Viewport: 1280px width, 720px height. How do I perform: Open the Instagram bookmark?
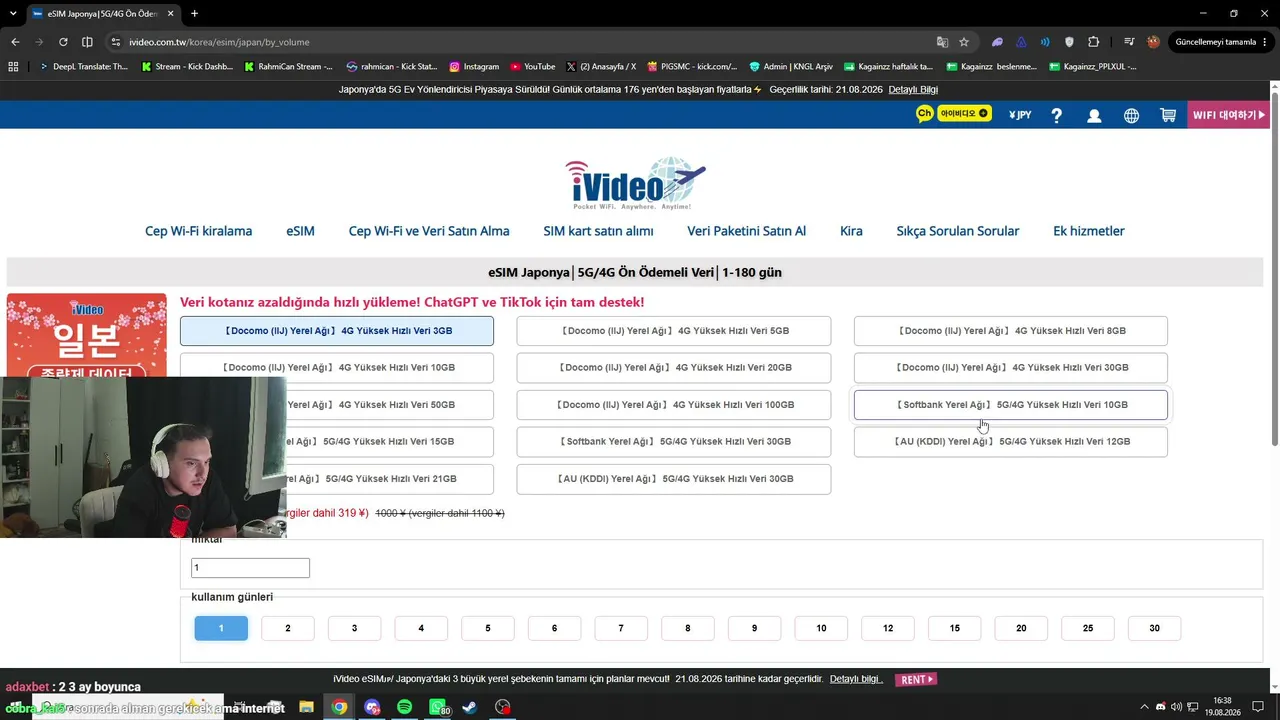pyautogui.click(x=474, y=67)
